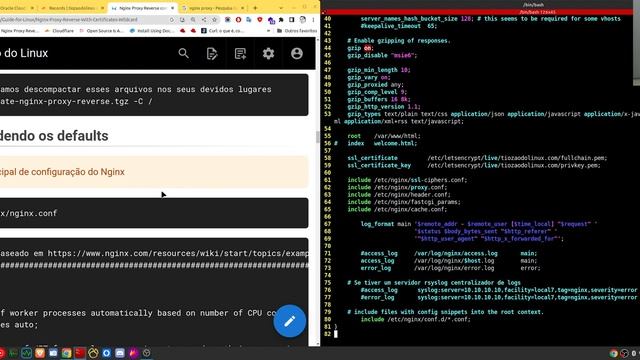Open the system monitor taskbar icon
The height and width of the screenshot is (360, 640).
pos(27,353)
